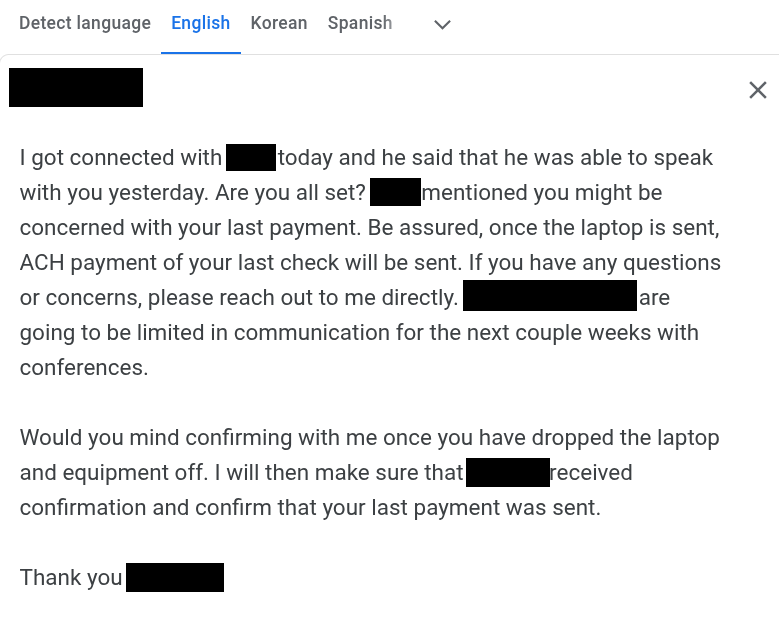Choose Korean as source language
This screenshot has width=779, height=625.
point(278,23)
